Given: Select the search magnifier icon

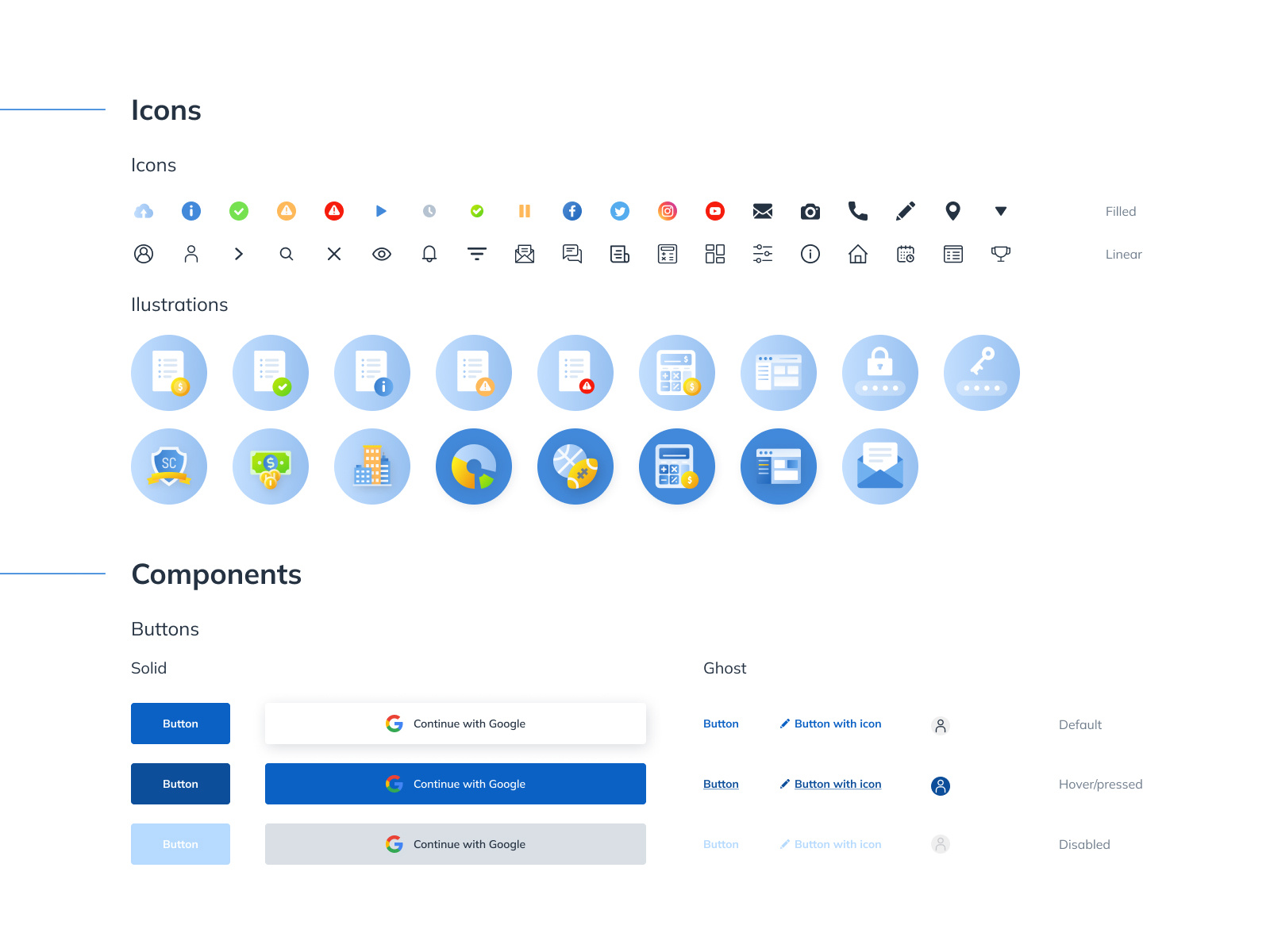Looking at the screenshot, I should pyautogui.click(x=286, y=254).
